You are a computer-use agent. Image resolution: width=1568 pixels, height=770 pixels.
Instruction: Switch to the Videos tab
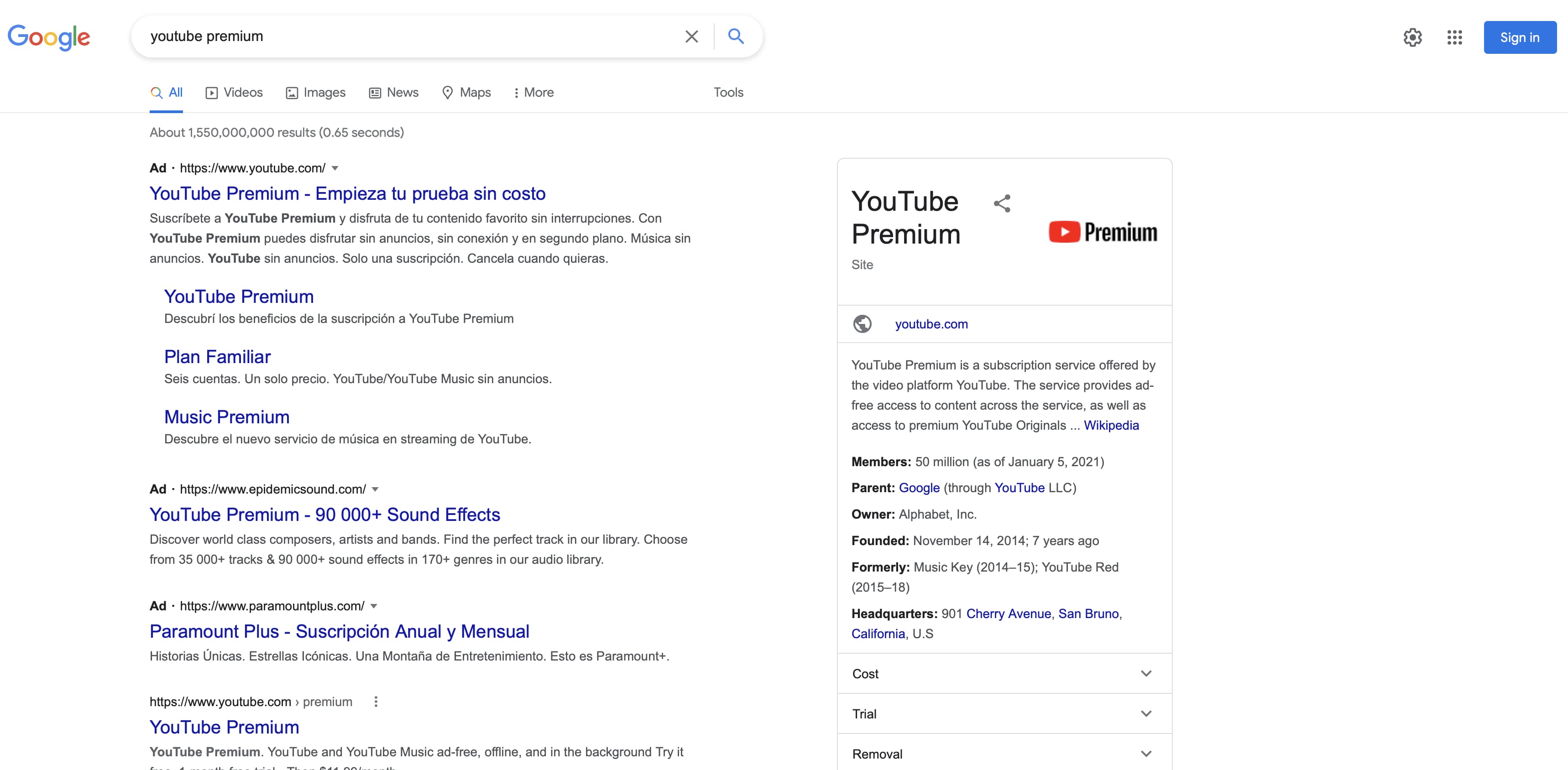235,93
